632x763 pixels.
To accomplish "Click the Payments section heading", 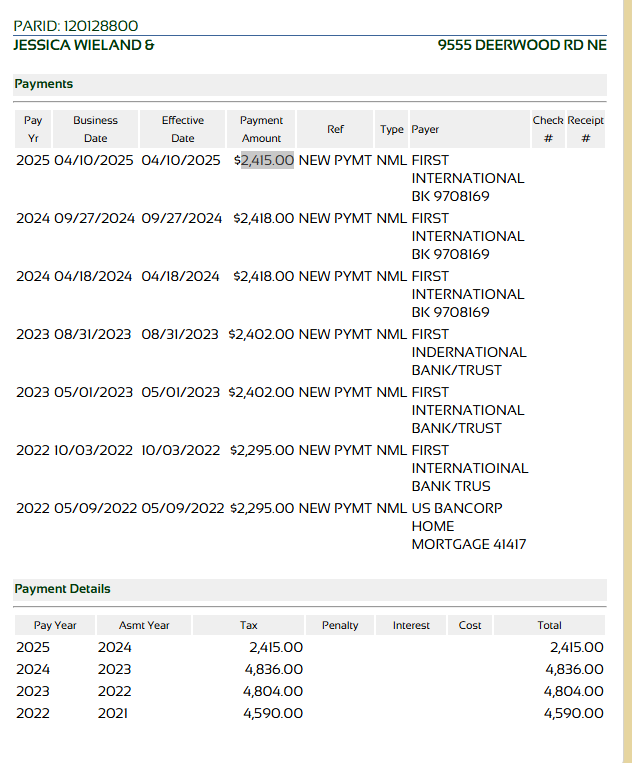I will [x=43, y=84].
